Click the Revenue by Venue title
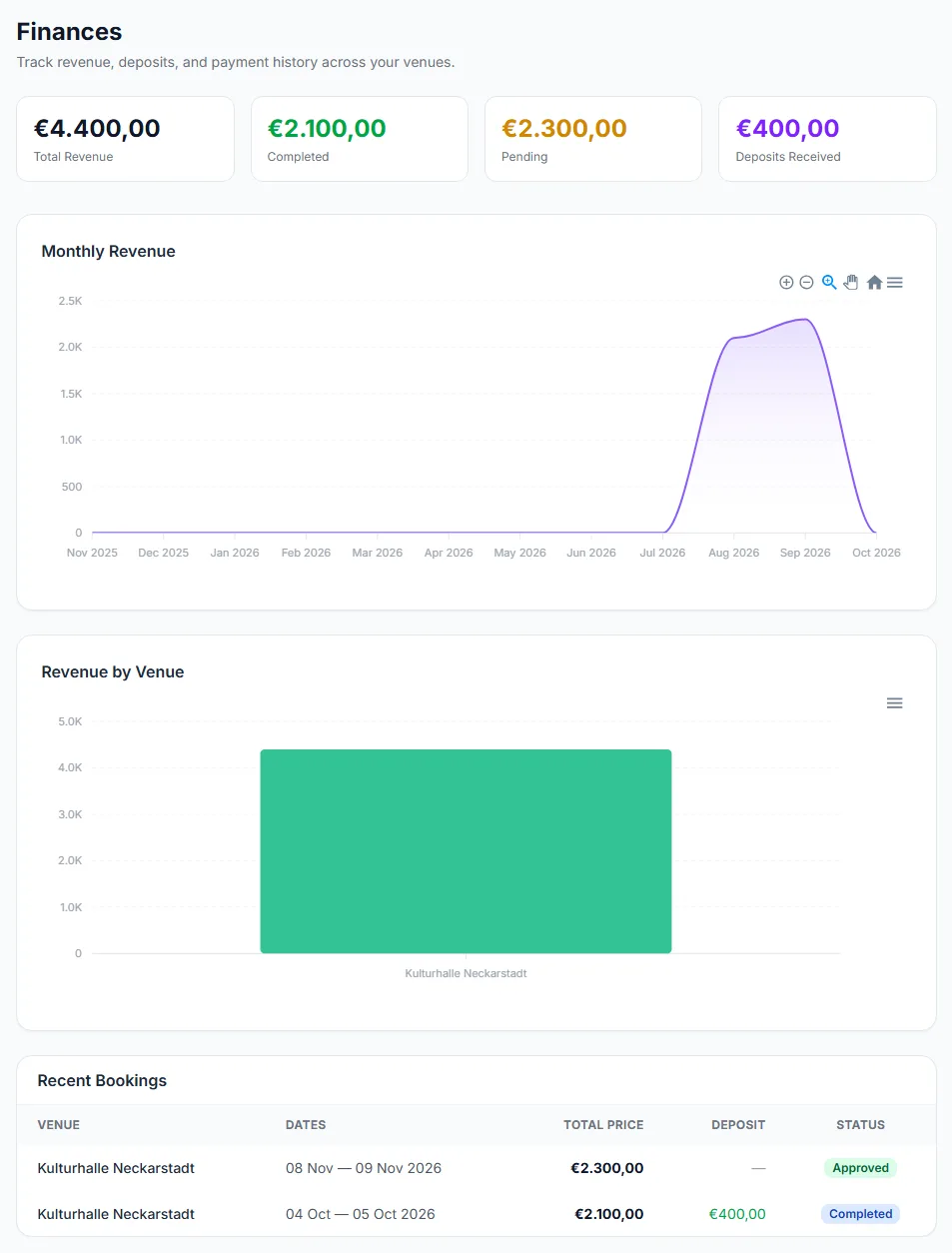952x1253 pixels. 113,672
